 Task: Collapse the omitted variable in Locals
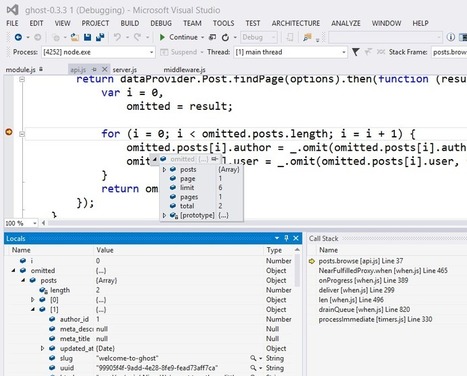13,270
